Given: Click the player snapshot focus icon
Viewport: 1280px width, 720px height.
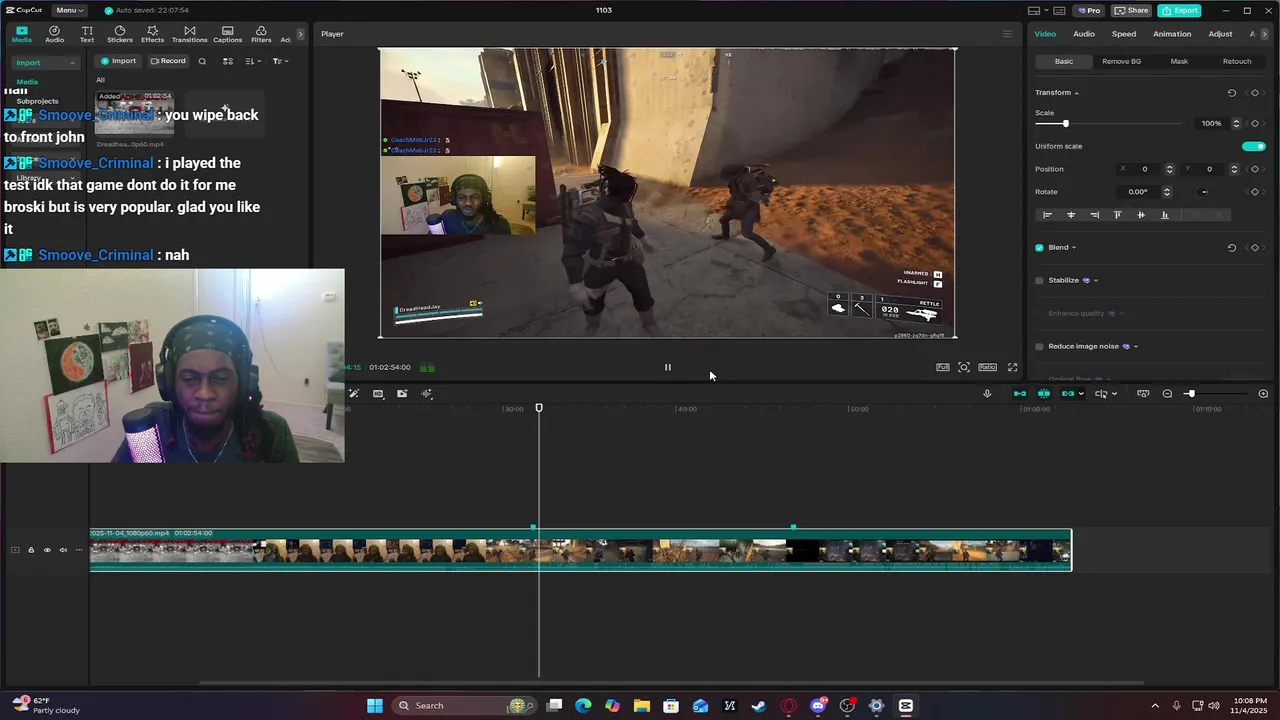Looking at the screenshot, I should coord(964,367).
